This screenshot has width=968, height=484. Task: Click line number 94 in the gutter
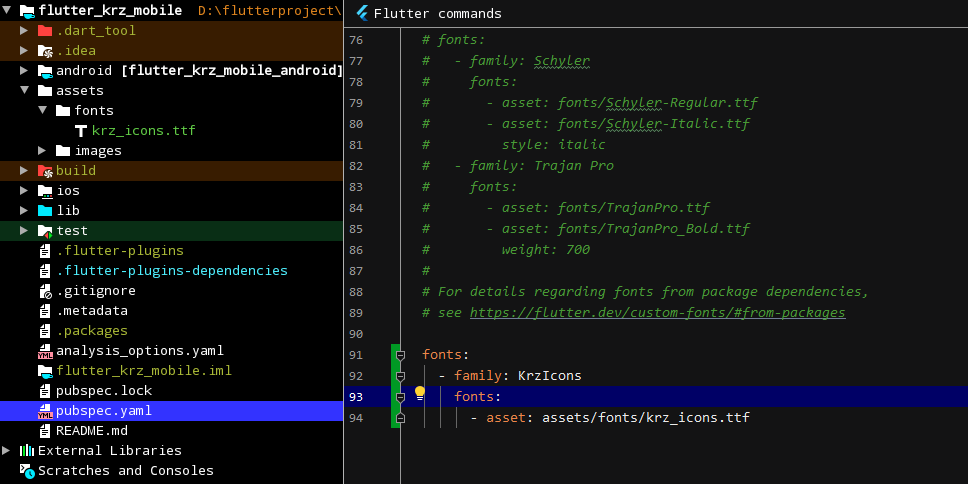tap(357, 418)
